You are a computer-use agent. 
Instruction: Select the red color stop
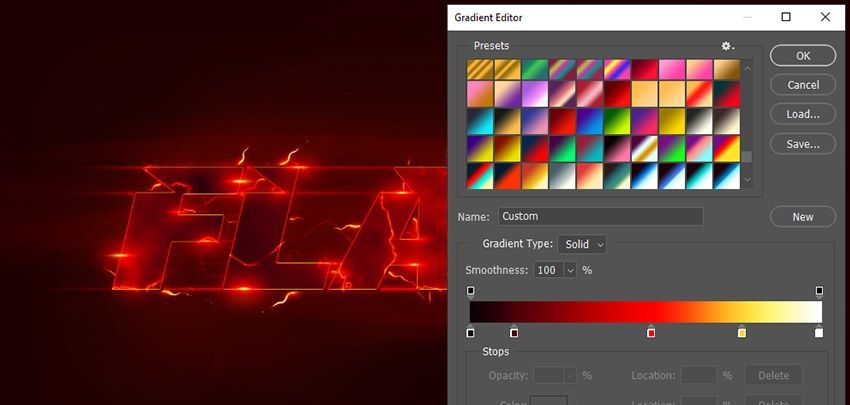pyautogui.click(x=651, y=332)
